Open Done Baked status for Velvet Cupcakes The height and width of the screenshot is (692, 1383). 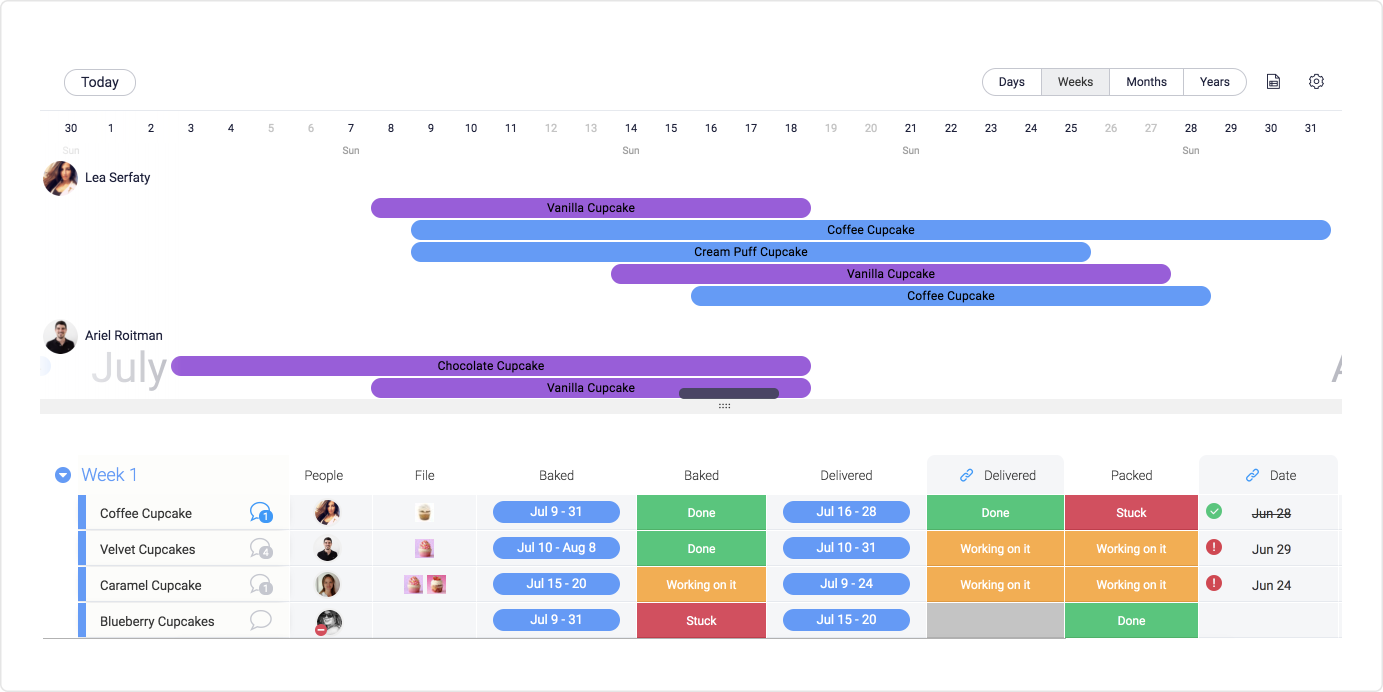click(701, 549)
